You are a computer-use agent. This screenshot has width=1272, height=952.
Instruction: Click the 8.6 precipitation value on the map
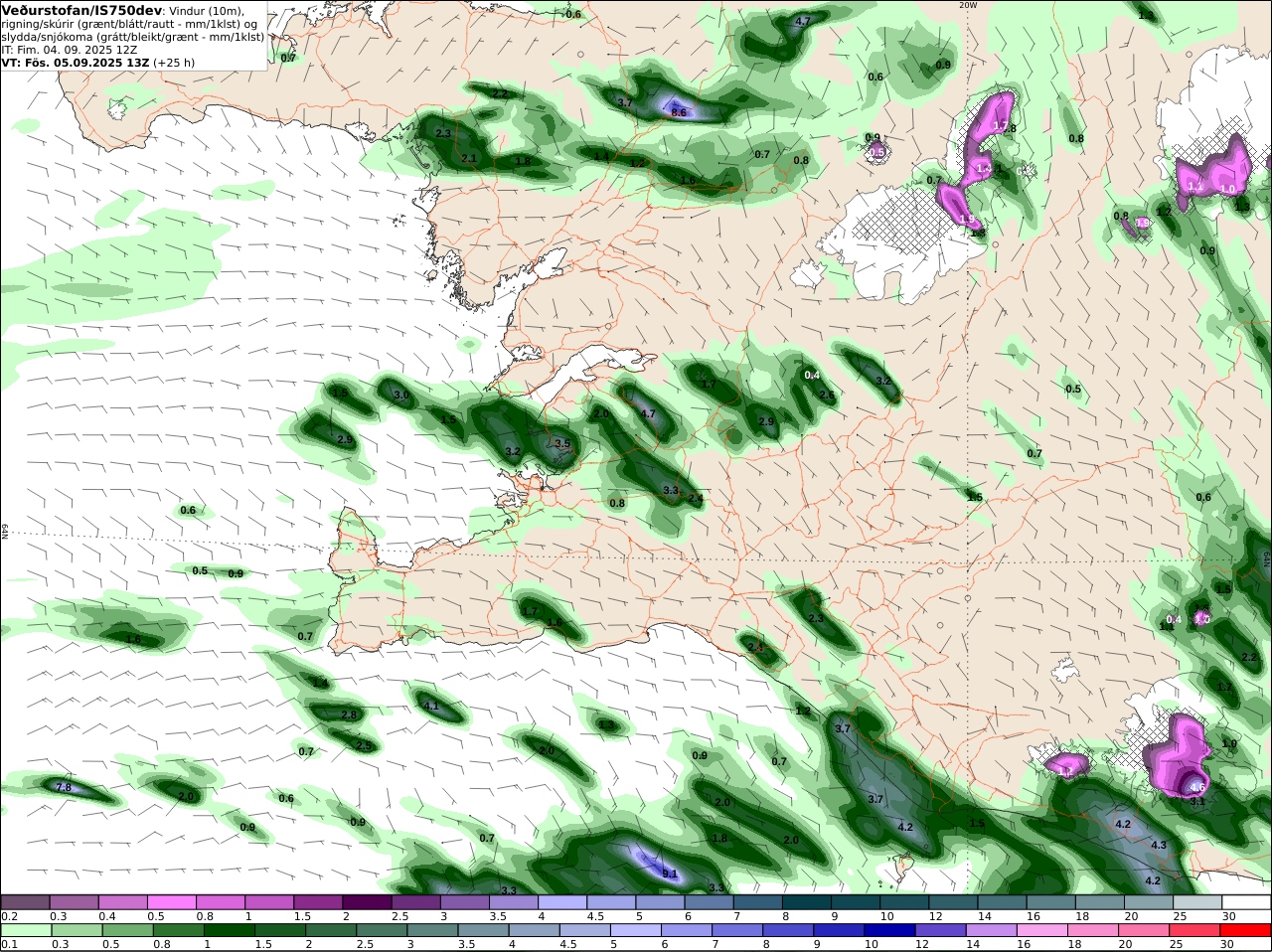[x=679, y=112]
